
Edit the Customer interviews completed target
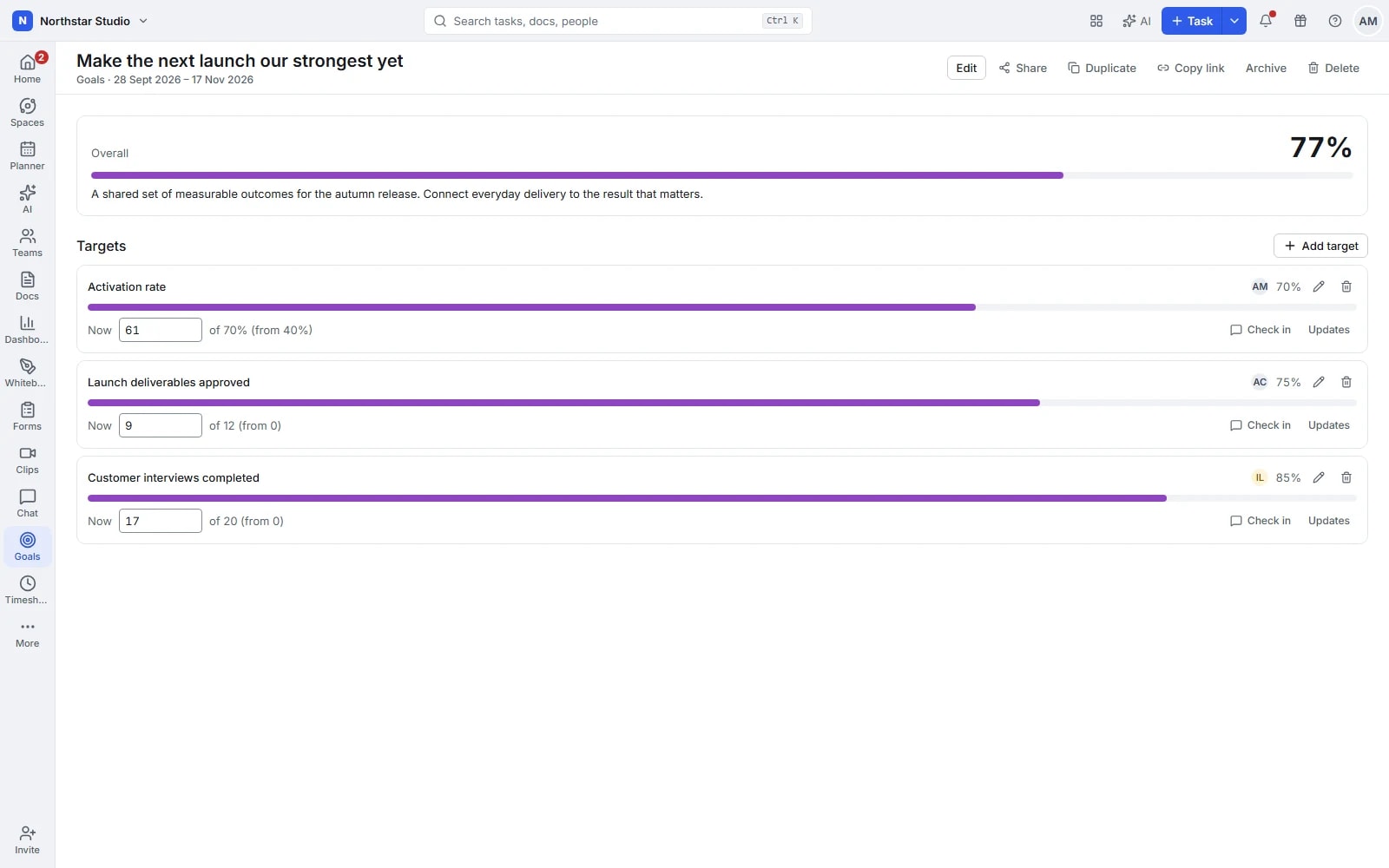[x=1319, y=477]
